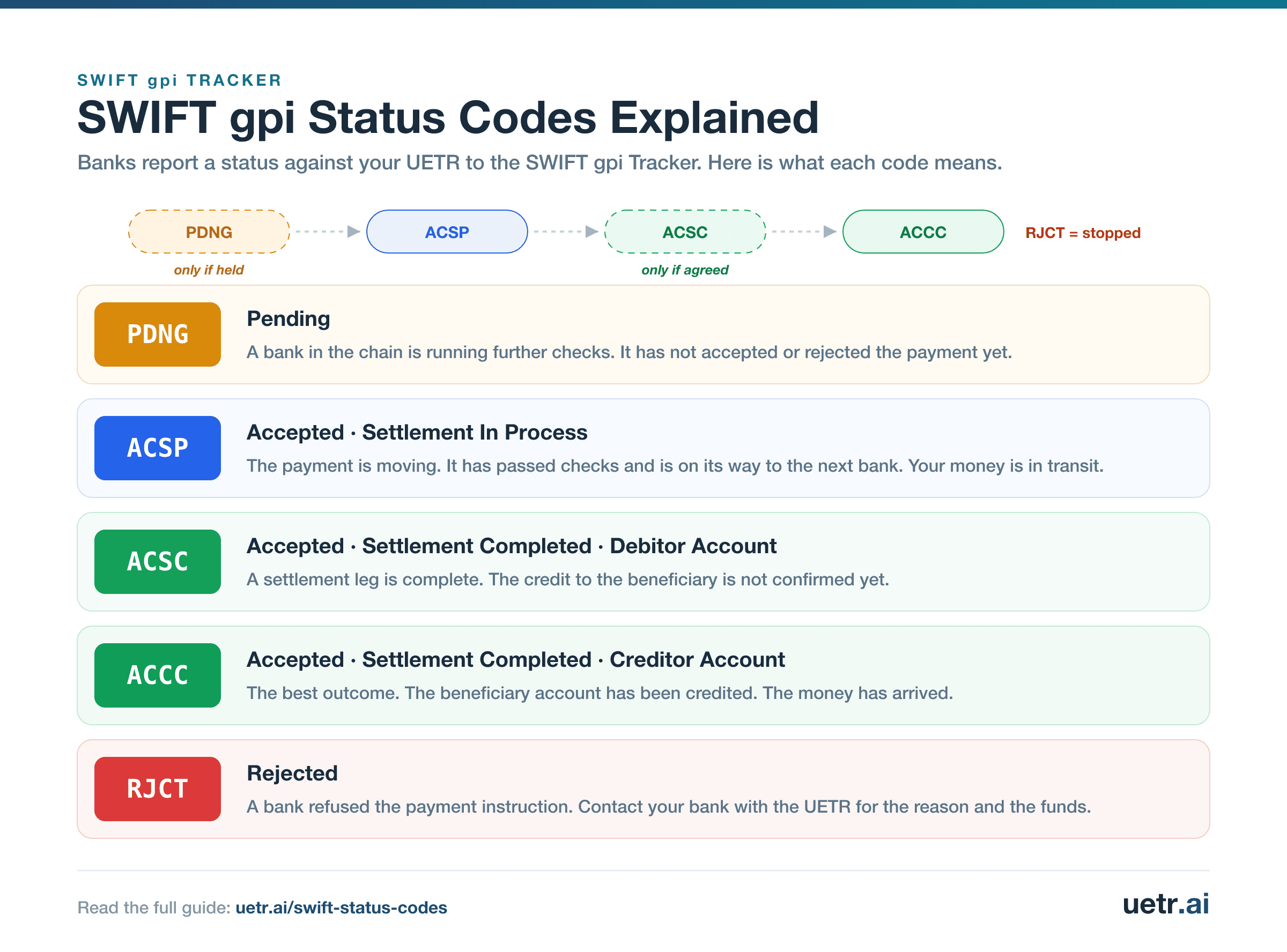Click the description 'The payment is moving'
Viewport: 1287px width, 952px height.
(675, 466)
